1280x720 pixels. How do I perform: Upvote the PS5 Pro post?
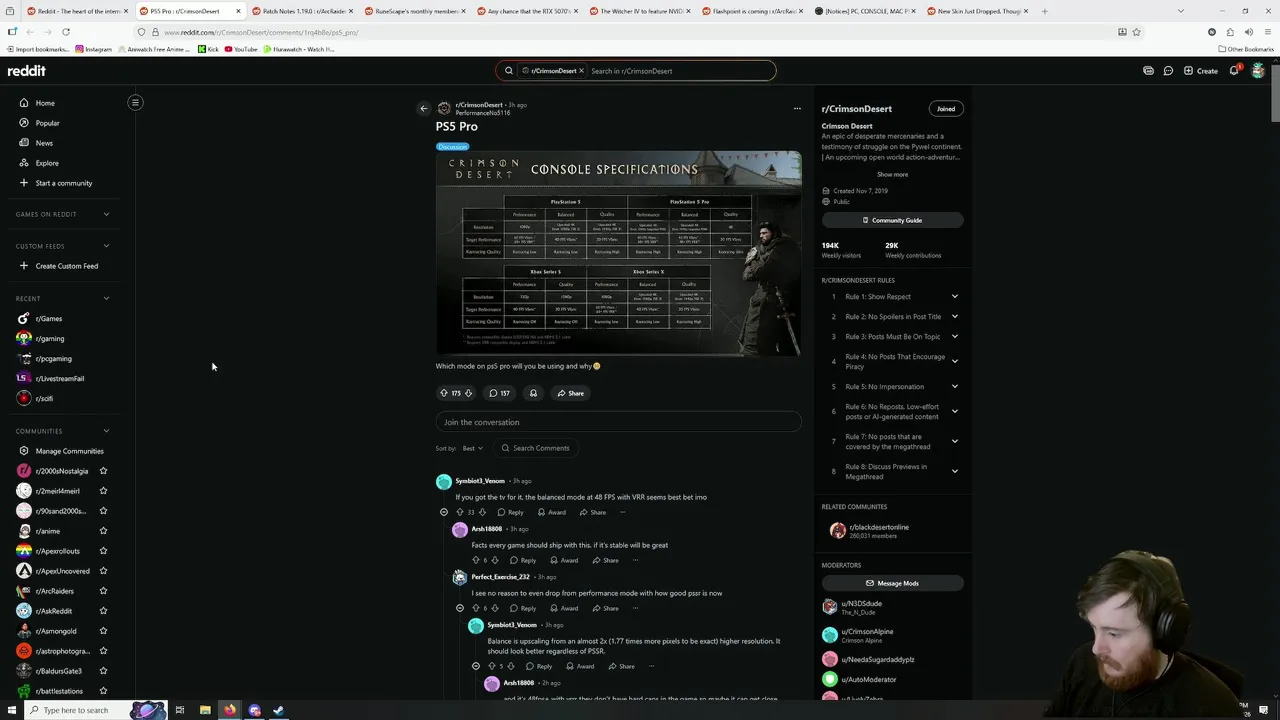(444, 393)
